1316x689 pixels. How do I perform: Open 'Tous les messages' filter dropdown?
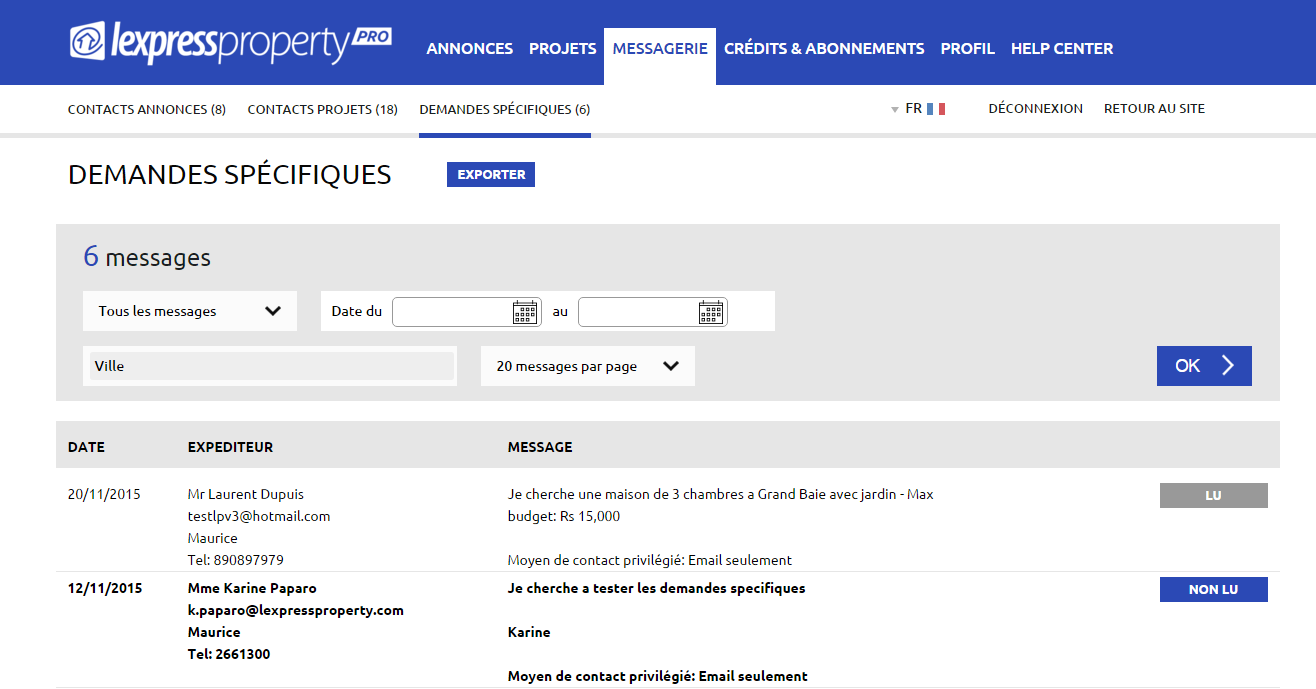190,311
